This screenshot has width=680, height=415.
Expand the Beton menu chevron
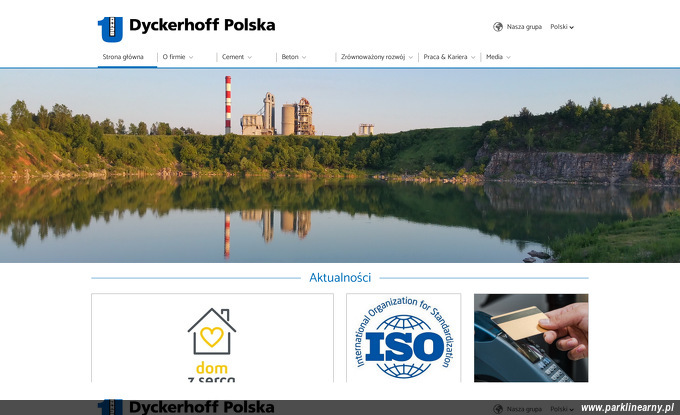point(304,57)
